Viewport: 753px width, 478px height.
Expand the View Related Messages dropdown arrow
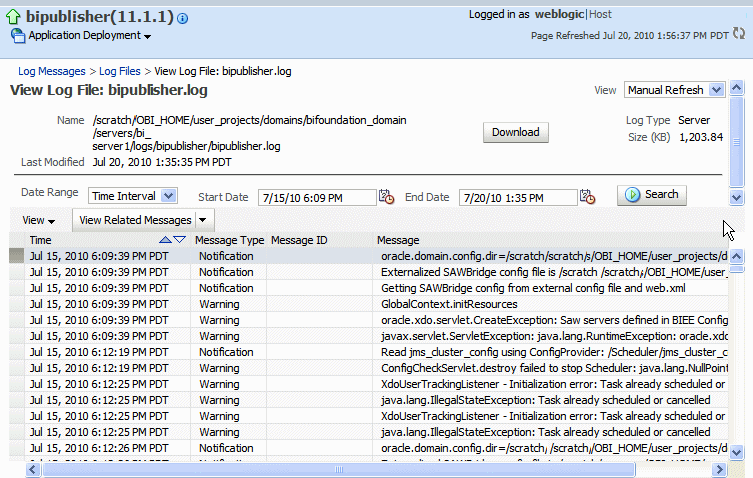click(203, 220)
